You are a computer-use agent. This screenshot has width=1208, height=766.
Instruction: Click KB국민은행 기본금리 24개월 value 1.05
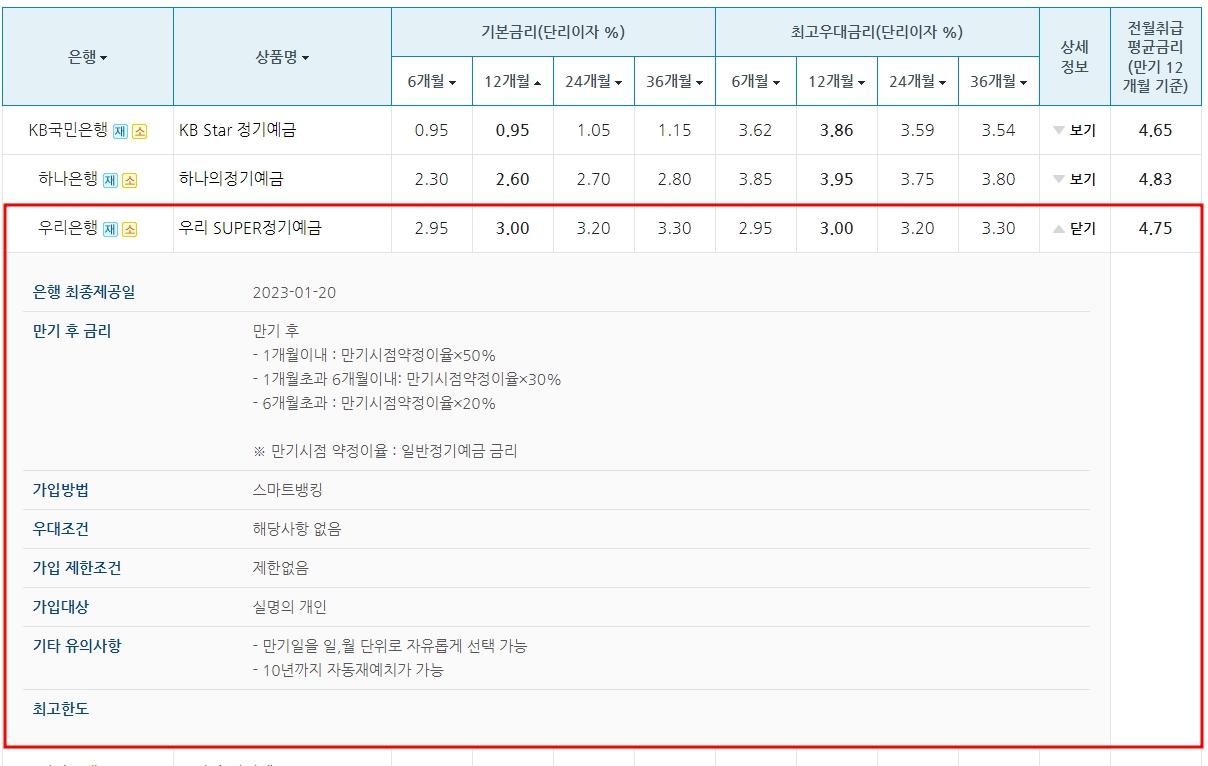point(594,131)
